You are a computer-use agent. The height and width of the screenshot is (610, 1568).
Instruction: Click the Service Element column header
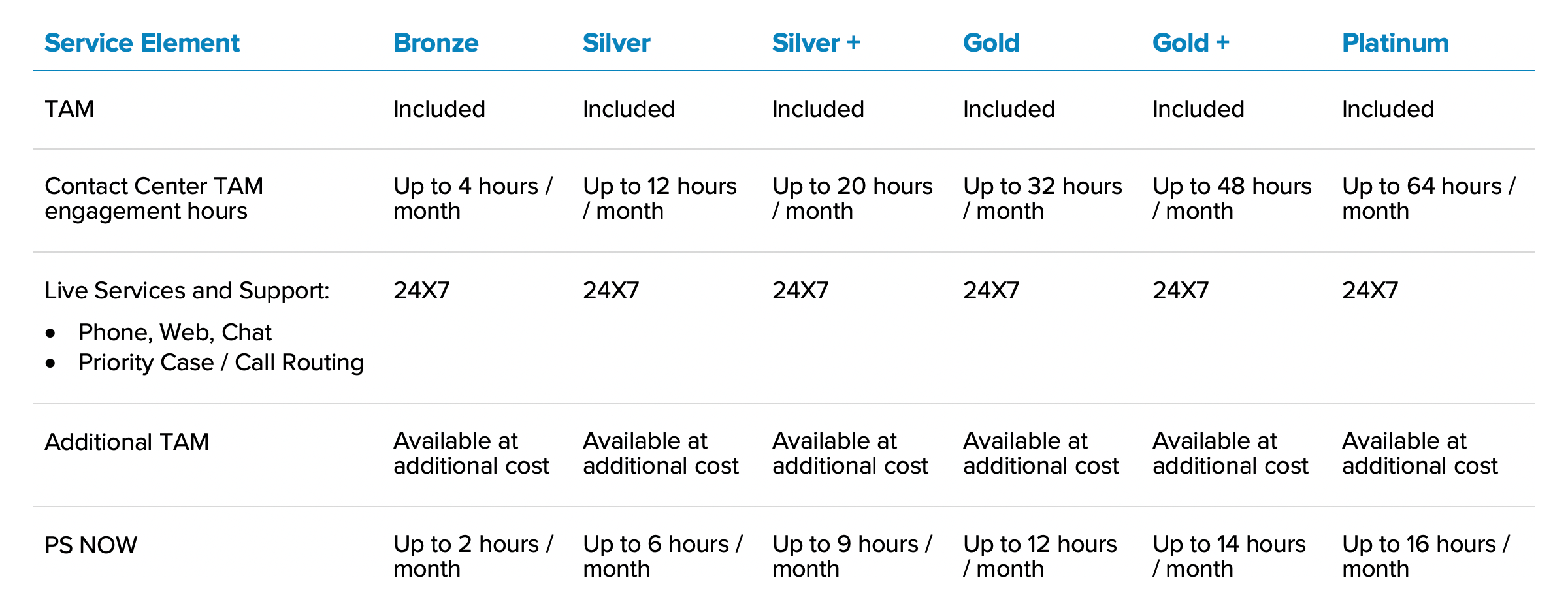(142, 43)
